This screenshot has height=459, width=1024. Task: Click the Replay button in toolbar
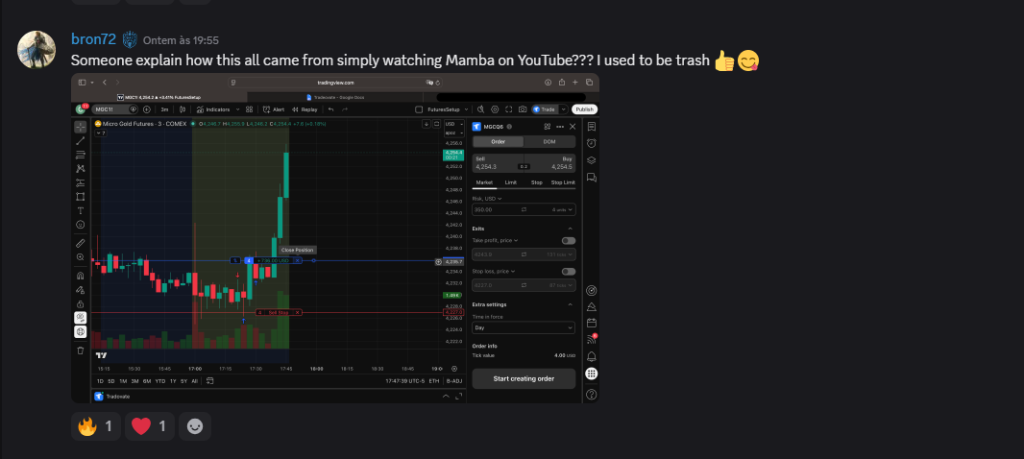tap(306, 109)
